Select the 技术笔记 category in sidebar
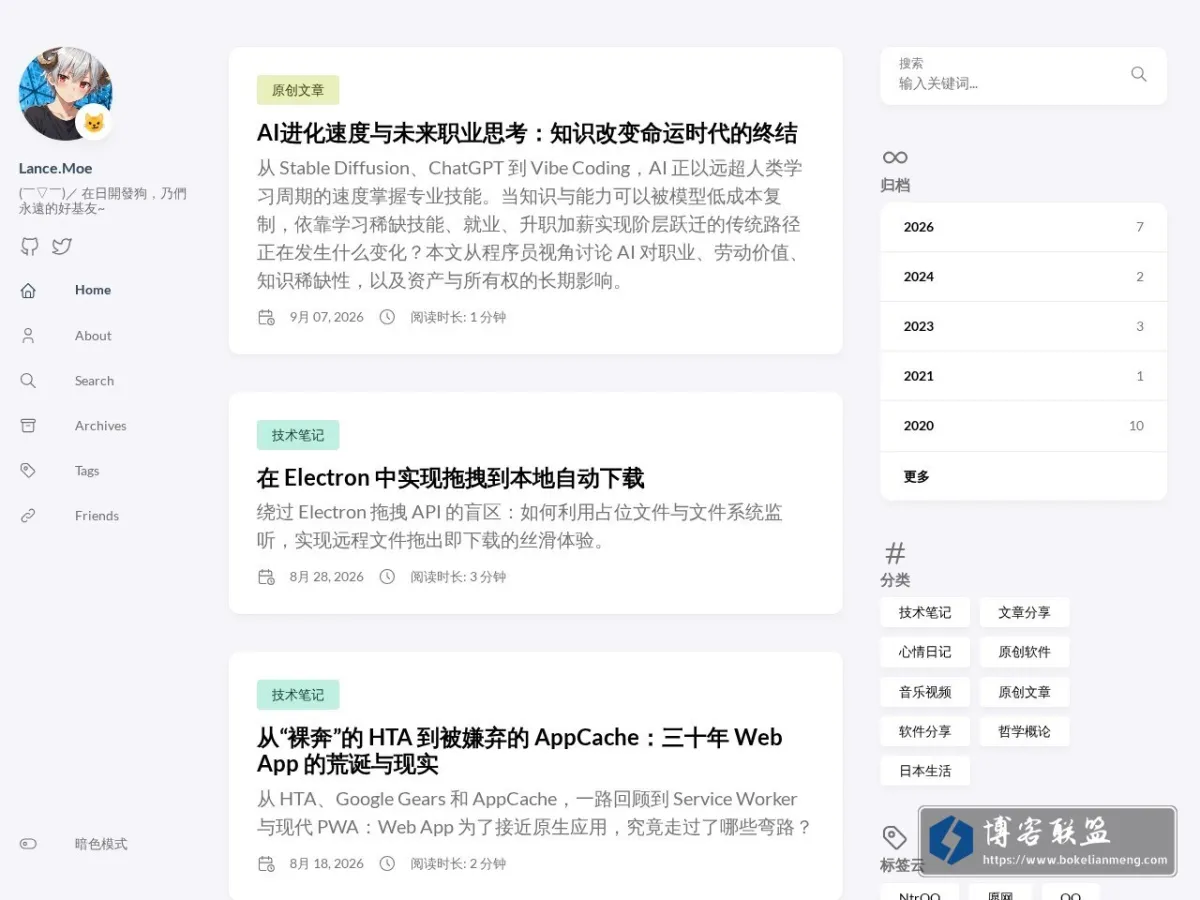 [925, 612]
